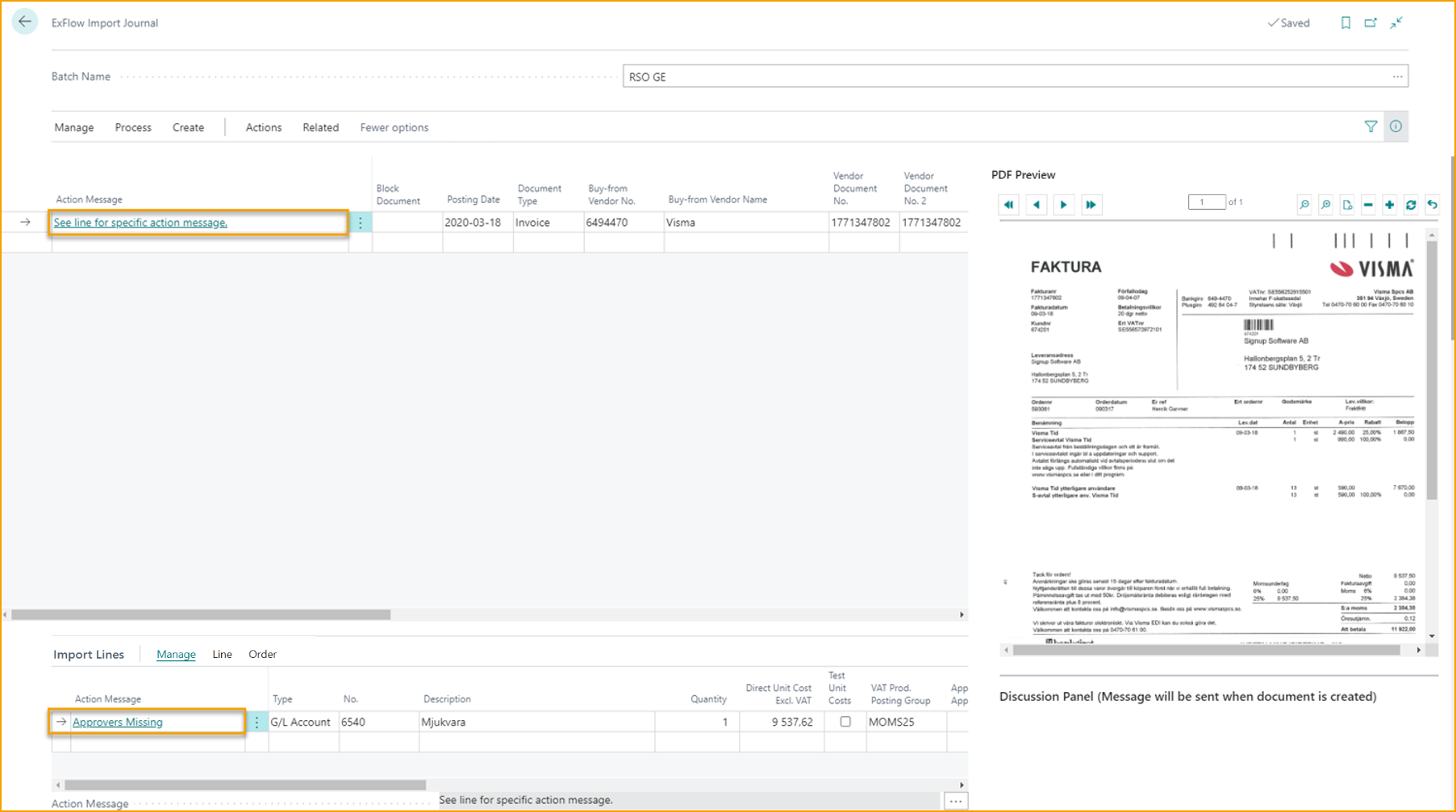Click the Discussion Panel heading
The height and width of the screenshot is (812, 1456).
coord(1187,697)
